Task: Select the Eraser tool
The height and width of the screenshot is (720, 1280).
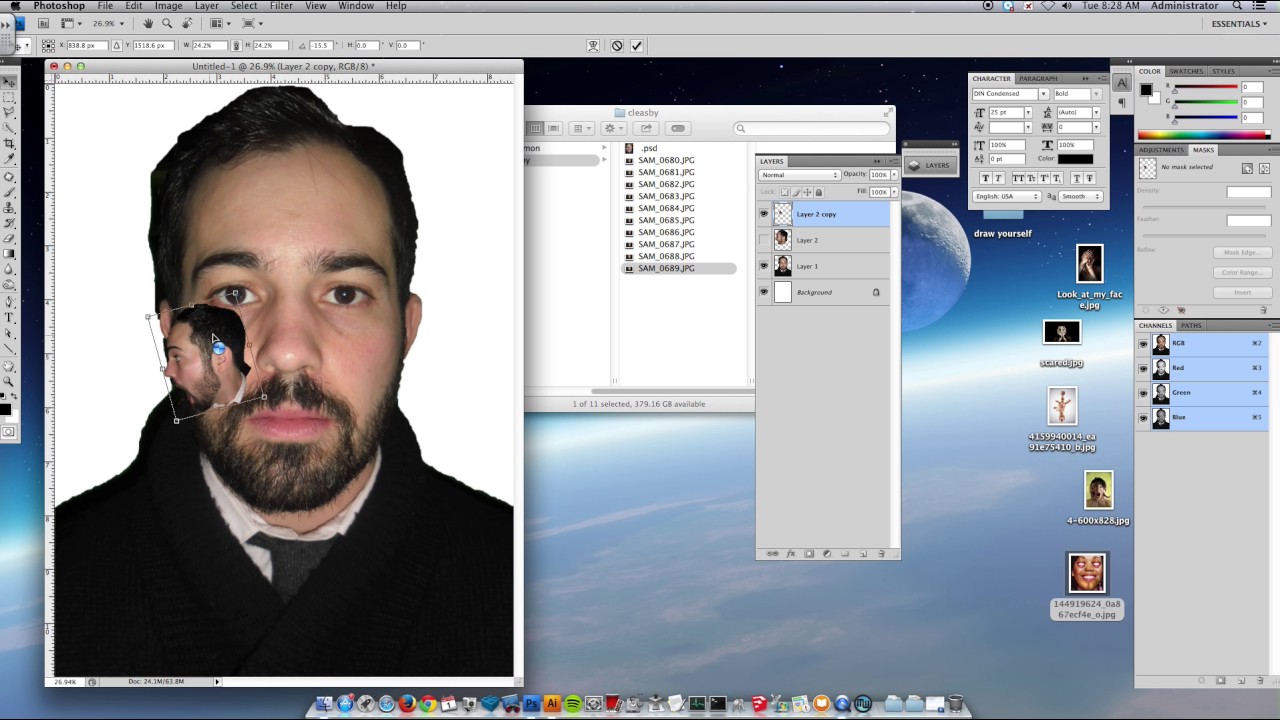Action: pyautogui.click(x=9, y=238)
